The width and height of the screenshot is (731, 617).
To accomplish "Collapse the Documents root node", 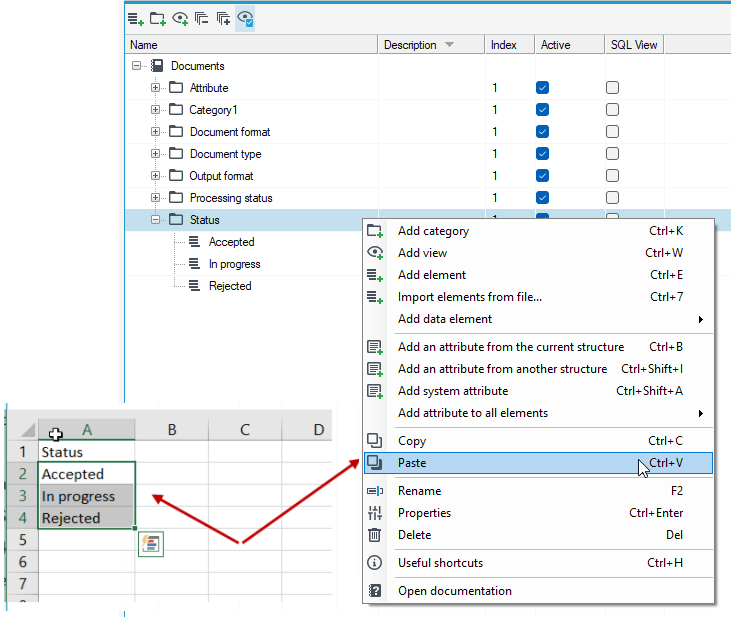I will [x=136, y=66].
